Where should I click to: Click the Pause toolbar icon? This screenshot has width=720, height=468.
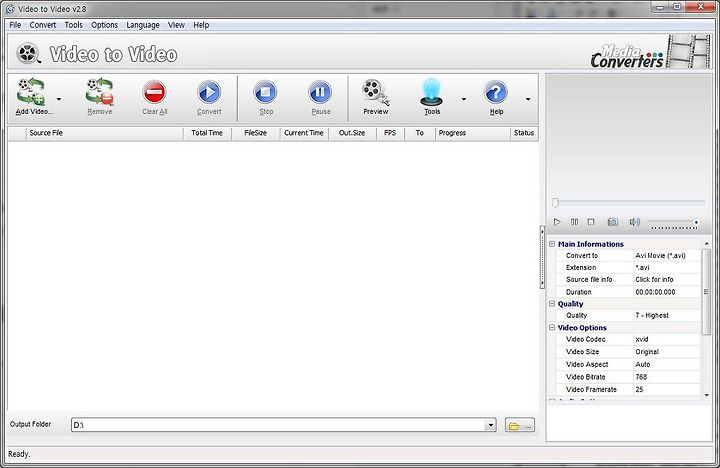(320, 92)
